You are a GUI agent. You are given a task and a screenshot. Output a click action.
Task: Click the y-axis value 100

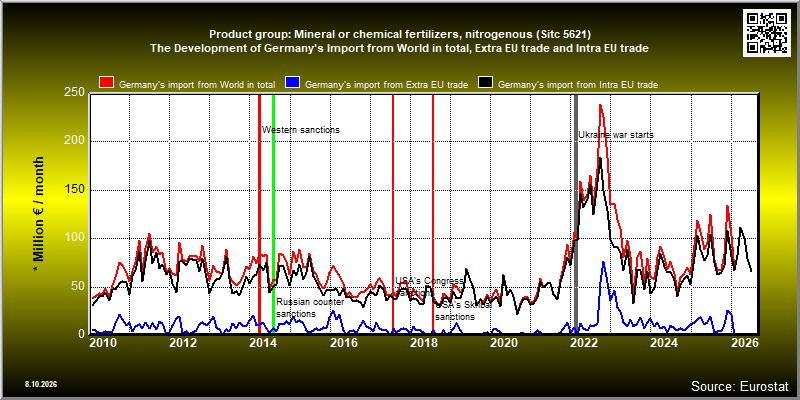click(75, 238)
